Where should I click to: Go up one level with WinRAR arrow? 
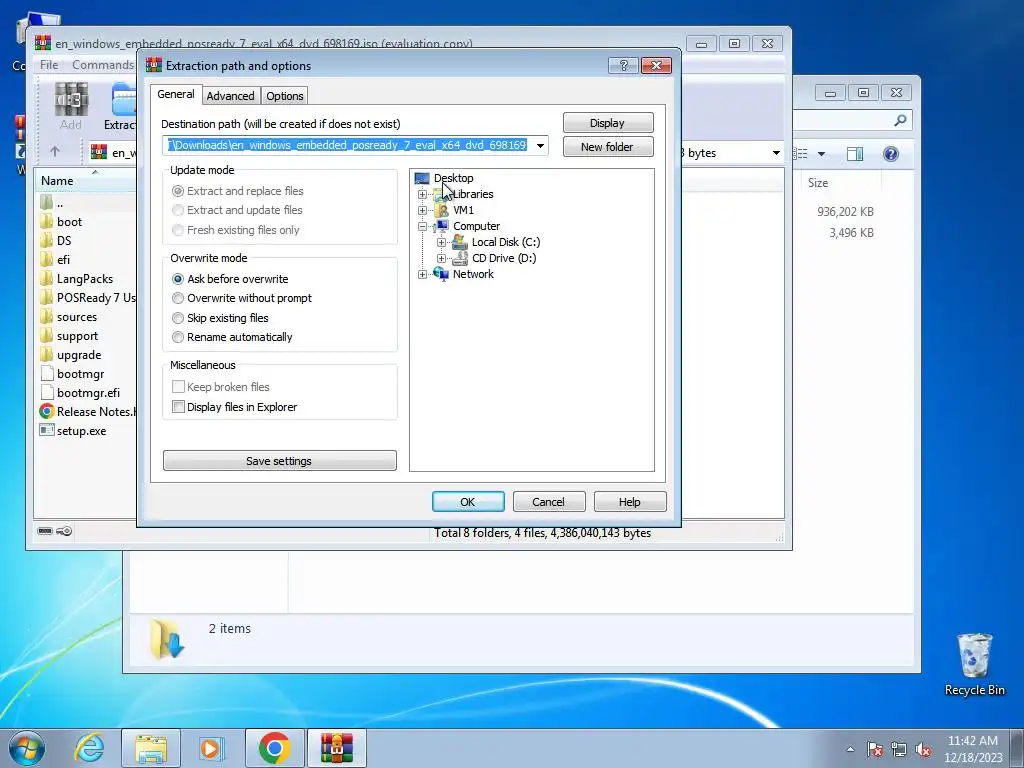pos(55,152)
